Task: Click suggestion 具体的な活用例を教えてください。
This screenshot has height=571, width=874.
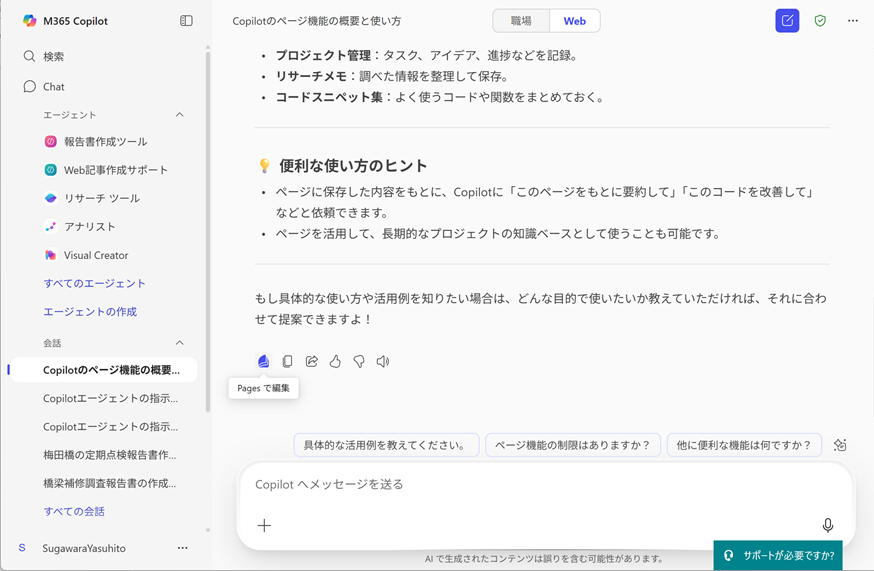Action: point(386,445)
